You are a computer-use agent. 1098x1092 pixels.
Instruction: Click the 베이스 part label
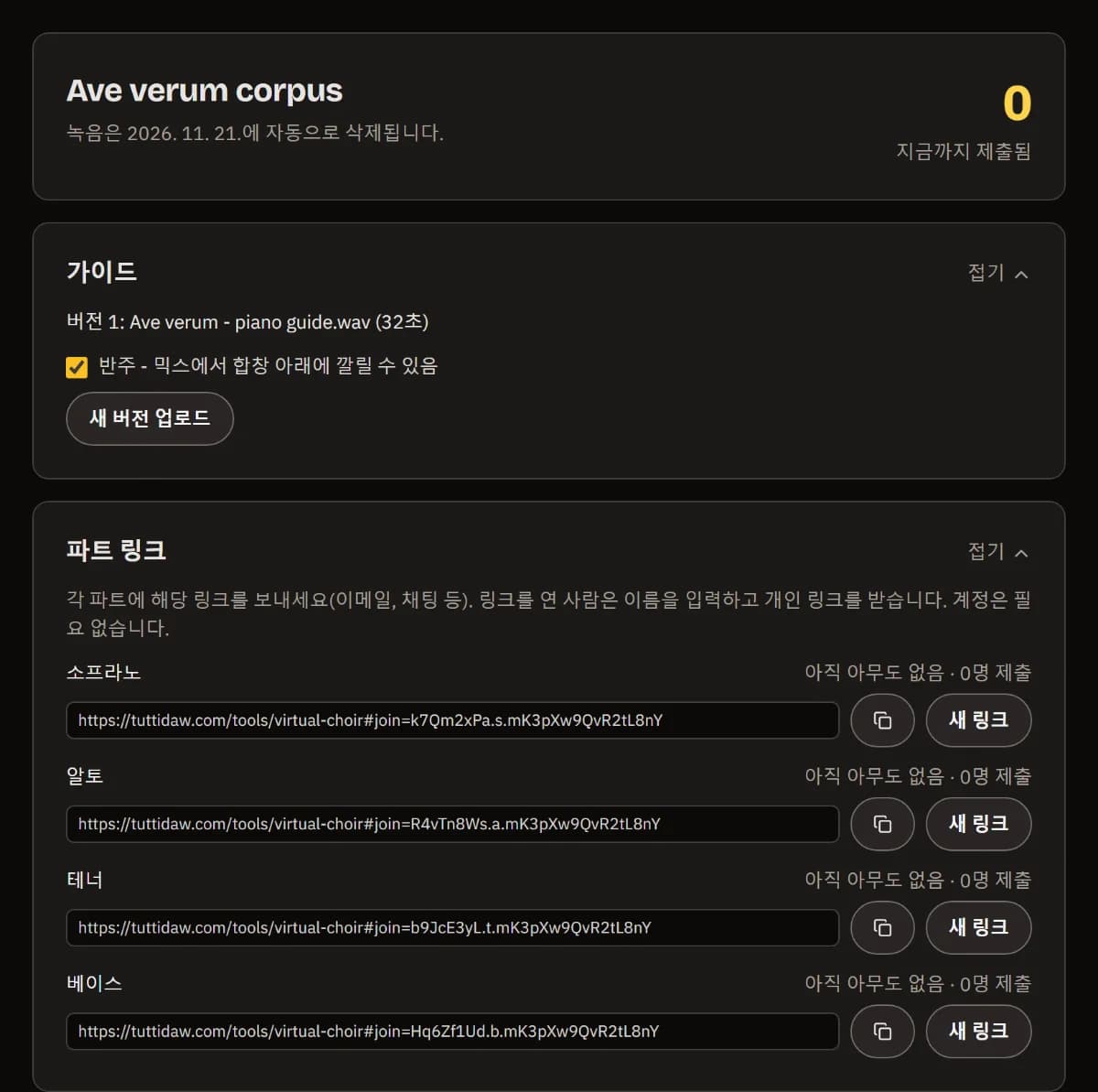[94, 983]
